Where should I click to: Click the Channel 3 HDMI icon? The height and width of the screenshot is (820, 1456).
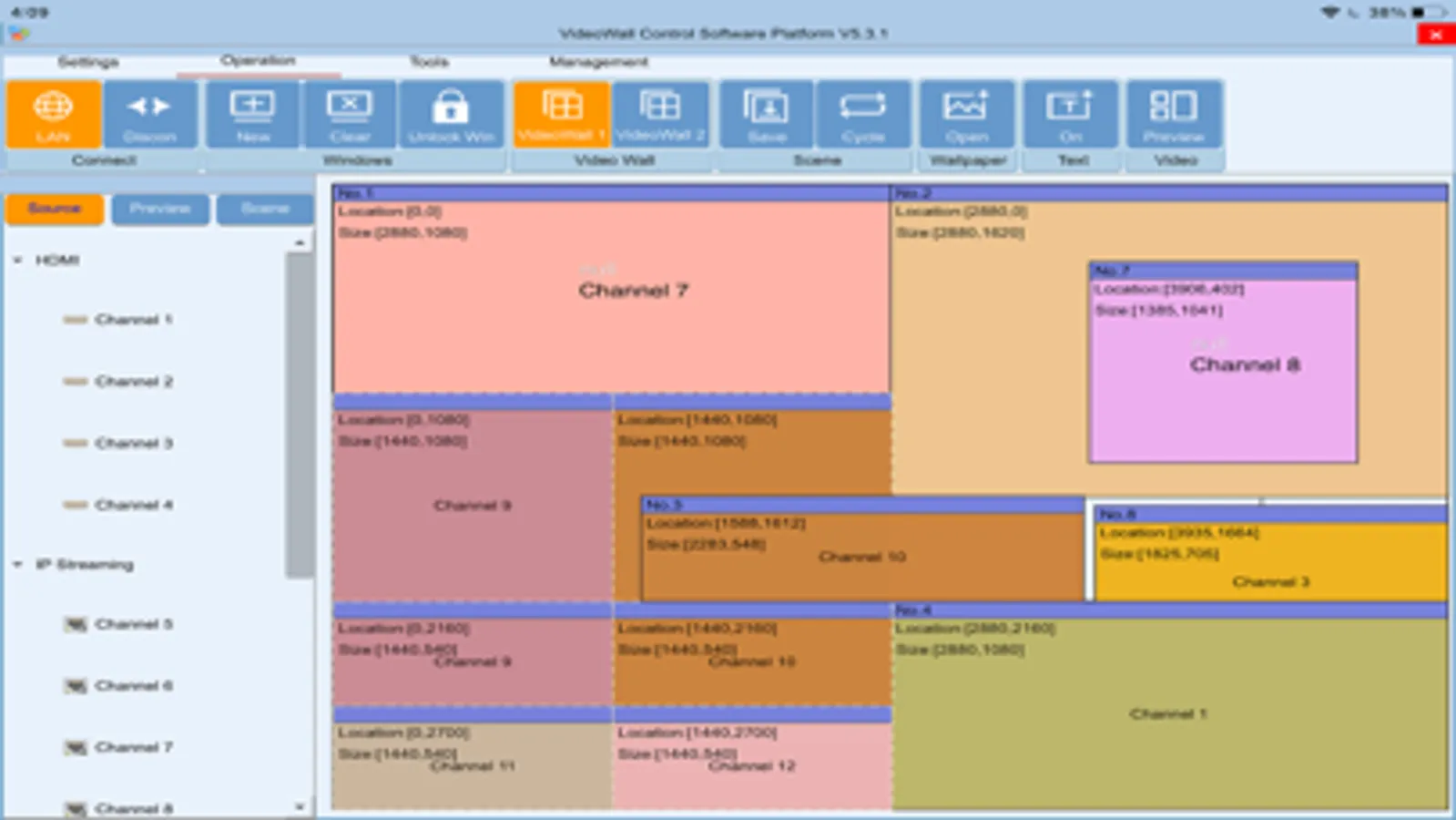(76, 444)
